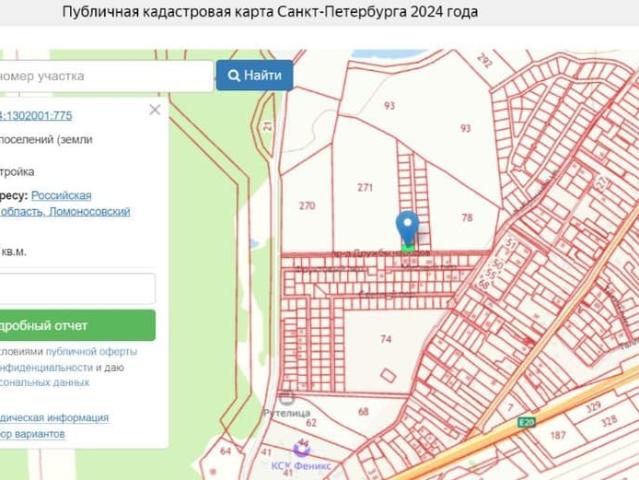Open cadastral number 1302001:775 link
This screenshot has height=480, width=639.
click(x=36, y=116)
